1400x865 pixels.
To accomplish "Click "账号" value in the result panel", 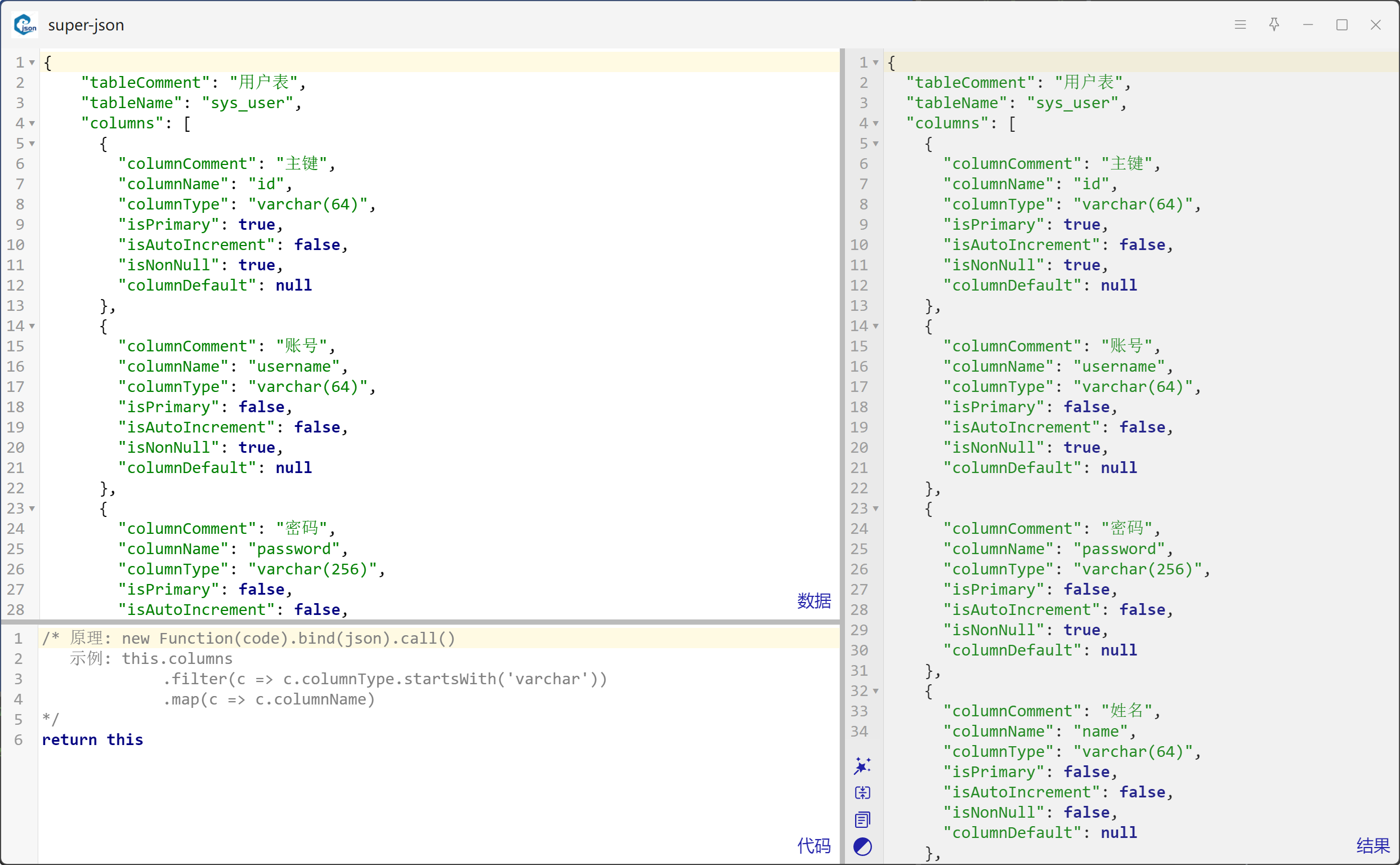I will 1126,346.
